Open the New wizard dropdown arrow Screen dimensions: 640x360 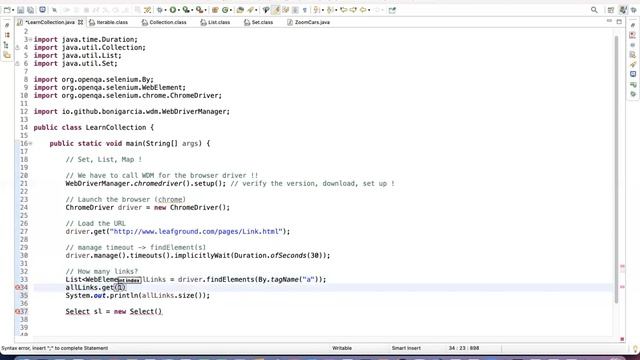pos(13,10)
